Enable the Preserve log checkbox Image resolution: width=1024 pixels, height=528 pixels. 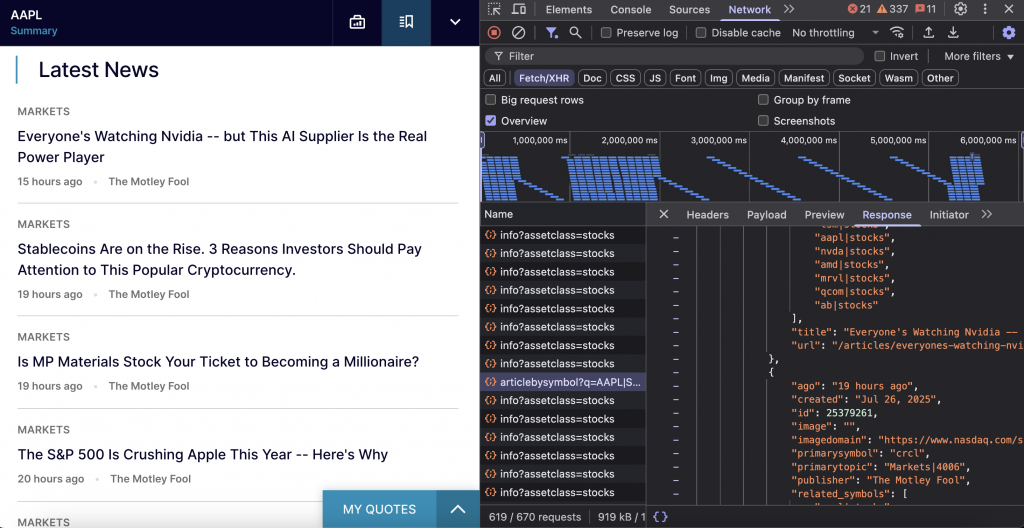click(606, 33)
